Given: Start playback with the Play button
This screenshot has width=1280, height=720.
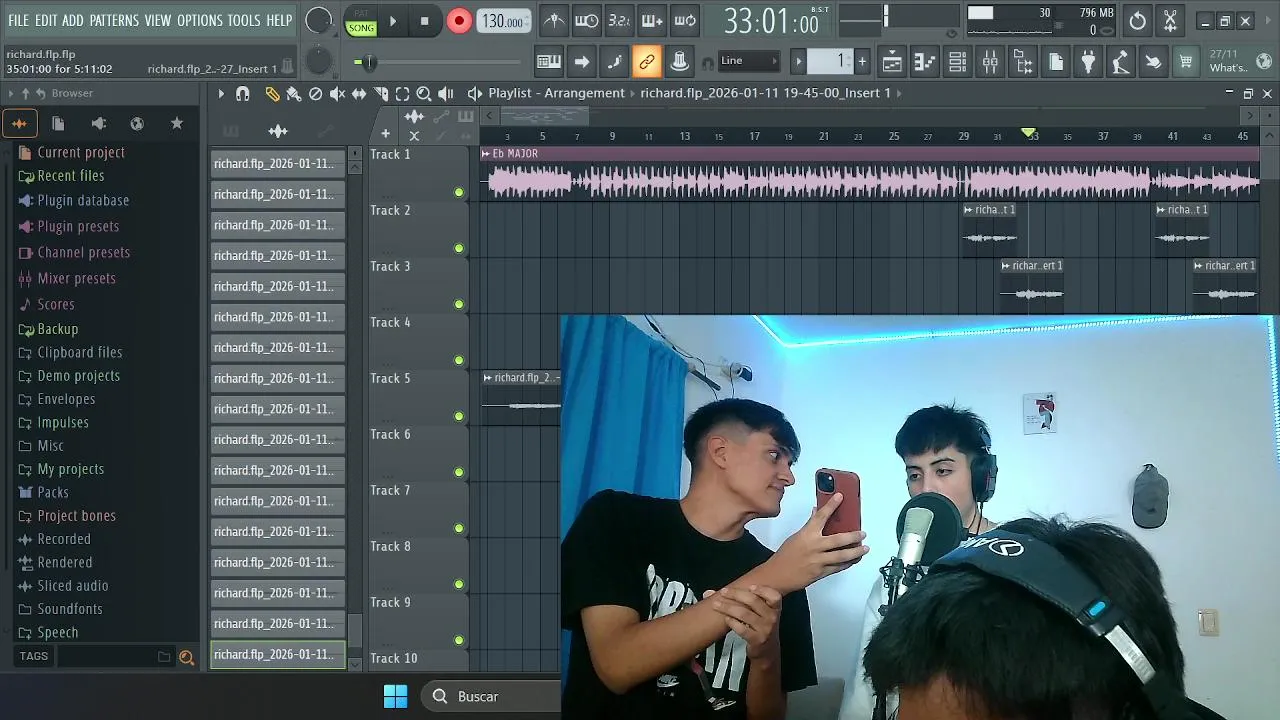Looking at the screenshot, I should 393,21.
